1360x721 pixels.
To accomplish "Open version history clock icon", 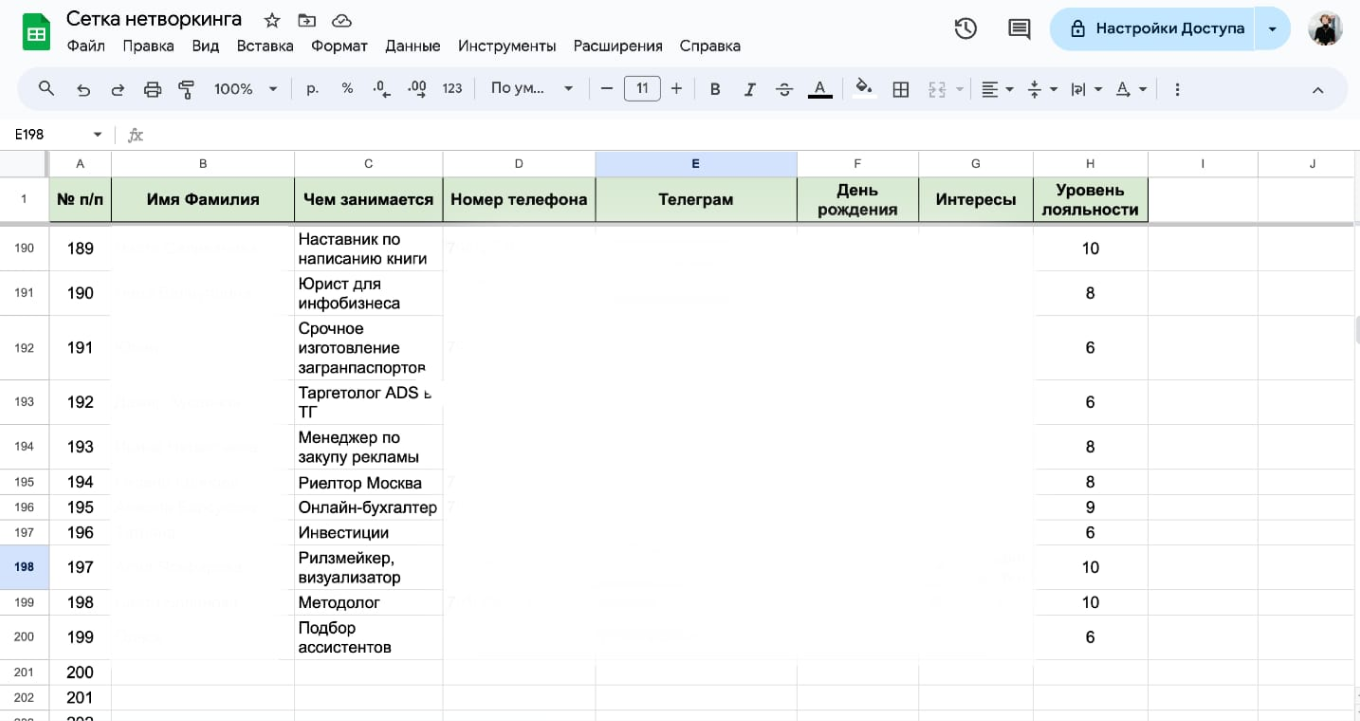I will (965, 29).
